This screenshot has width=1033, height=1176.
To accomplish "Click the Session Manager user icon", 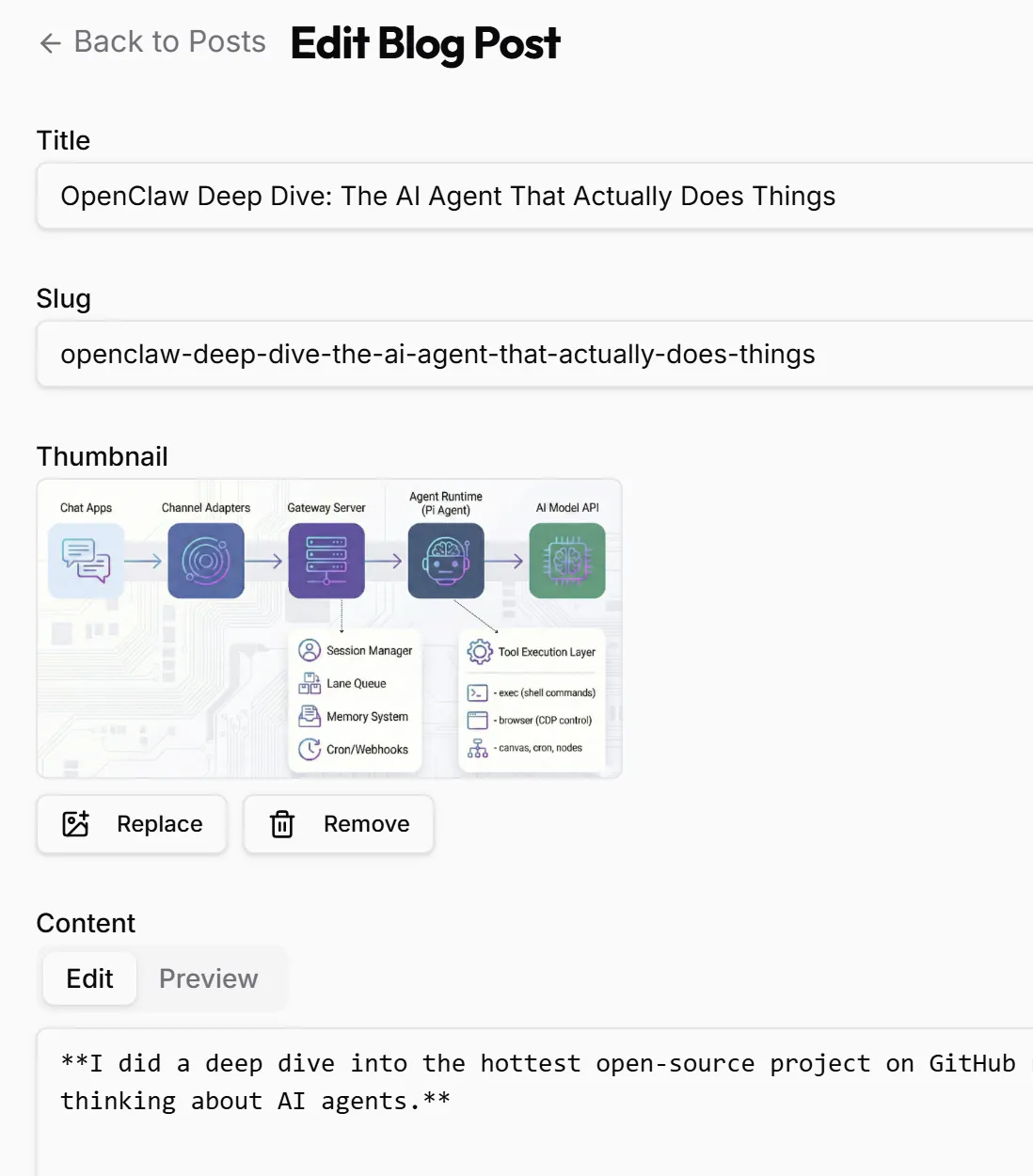I will [x=310, y=650].
